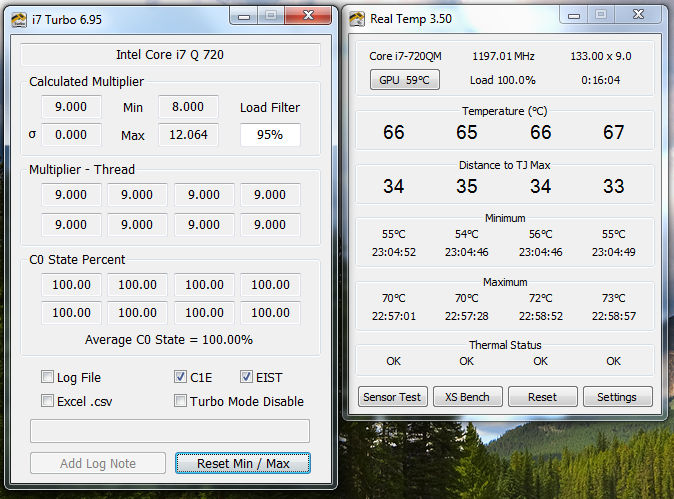Click the 0:16:04 uptime timer
This screenshot has width=674, height=499.
[601, 80]
